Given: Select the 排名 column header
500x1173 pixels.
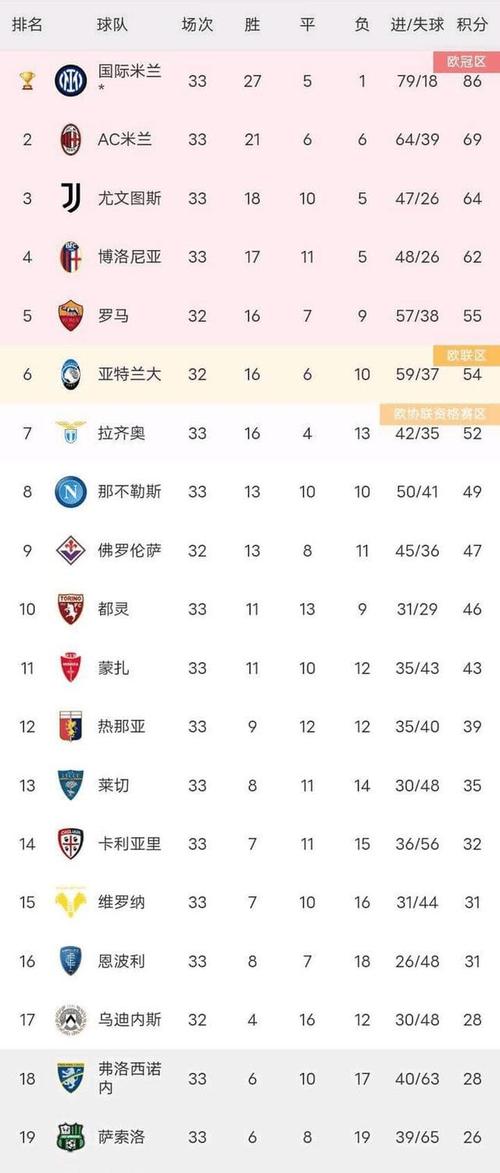Looking at the screenshot, I should click(27, 24).
